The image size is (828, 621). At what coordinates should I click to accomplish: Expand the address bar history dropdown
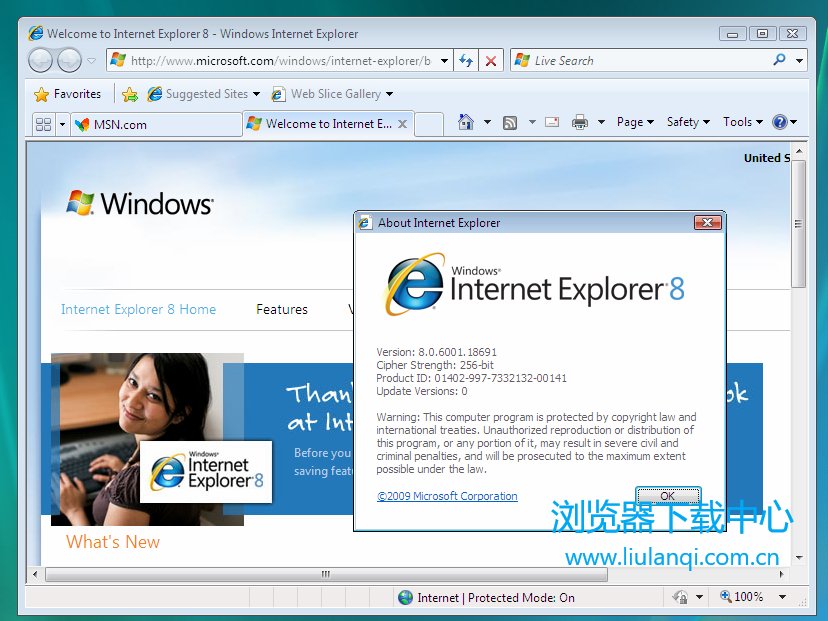click(x=445, y=61)
